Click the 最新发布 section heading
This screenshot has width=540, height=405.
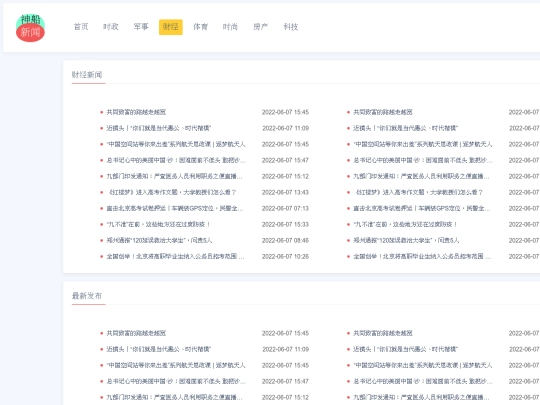click(87, 296)
